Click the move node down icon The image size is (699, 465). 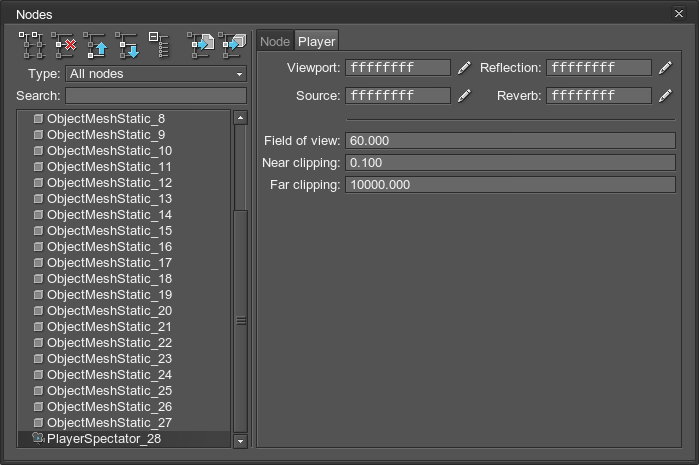tap(127, 44)
